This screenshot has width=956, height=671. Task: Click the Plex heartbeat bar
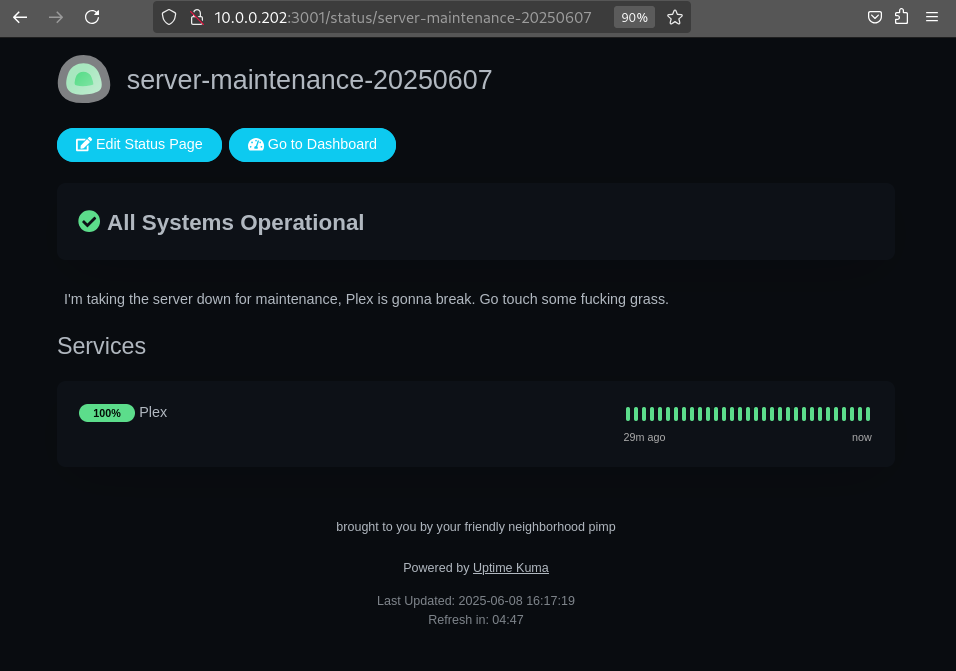click(x=747, y=414)
